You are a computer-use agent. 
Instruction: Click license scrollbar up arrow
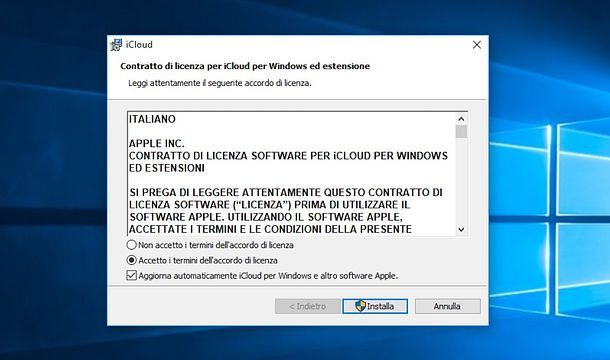pyautogui.click(x=461, y=119)
